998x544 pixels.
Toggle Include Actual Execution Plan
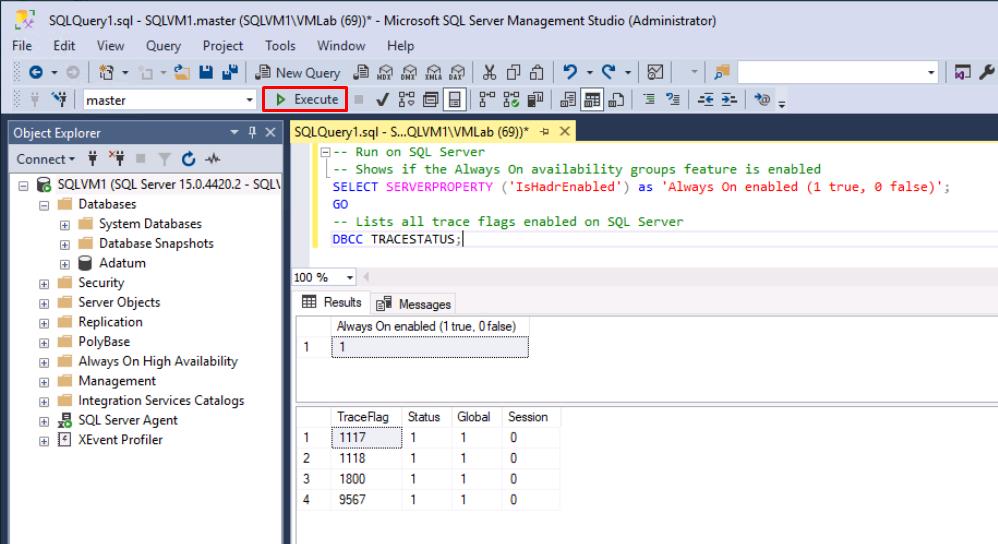click(487, 100)
